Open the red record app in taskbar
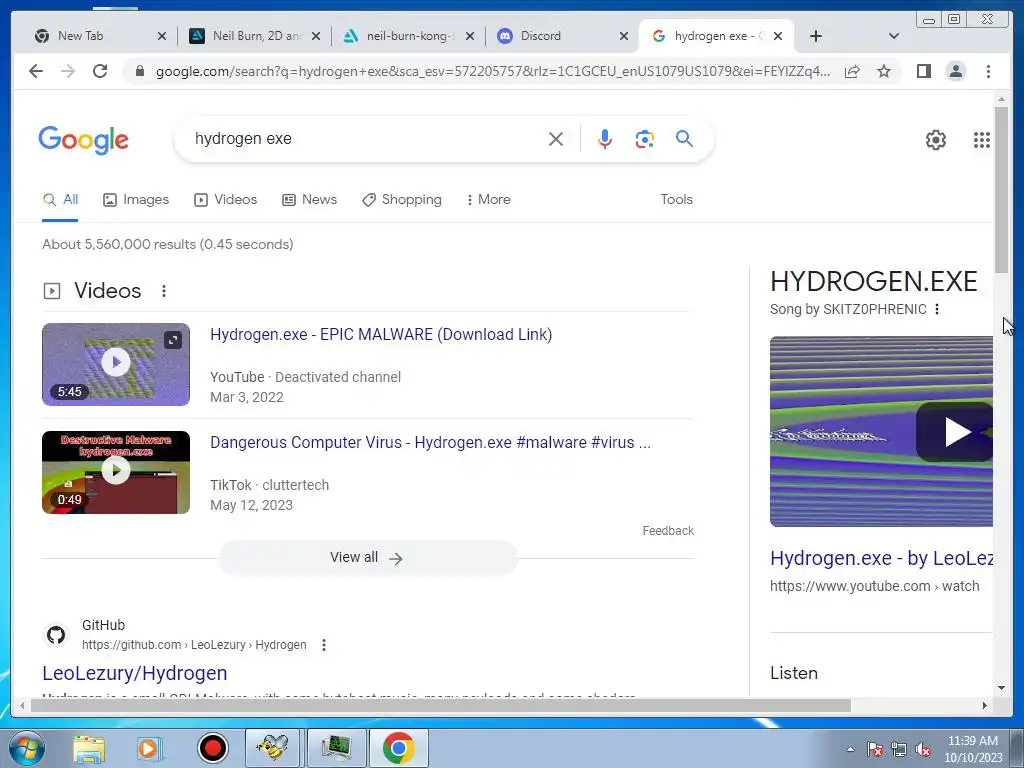The height and width of the screenshot is (768, 1024). [212, 748]
